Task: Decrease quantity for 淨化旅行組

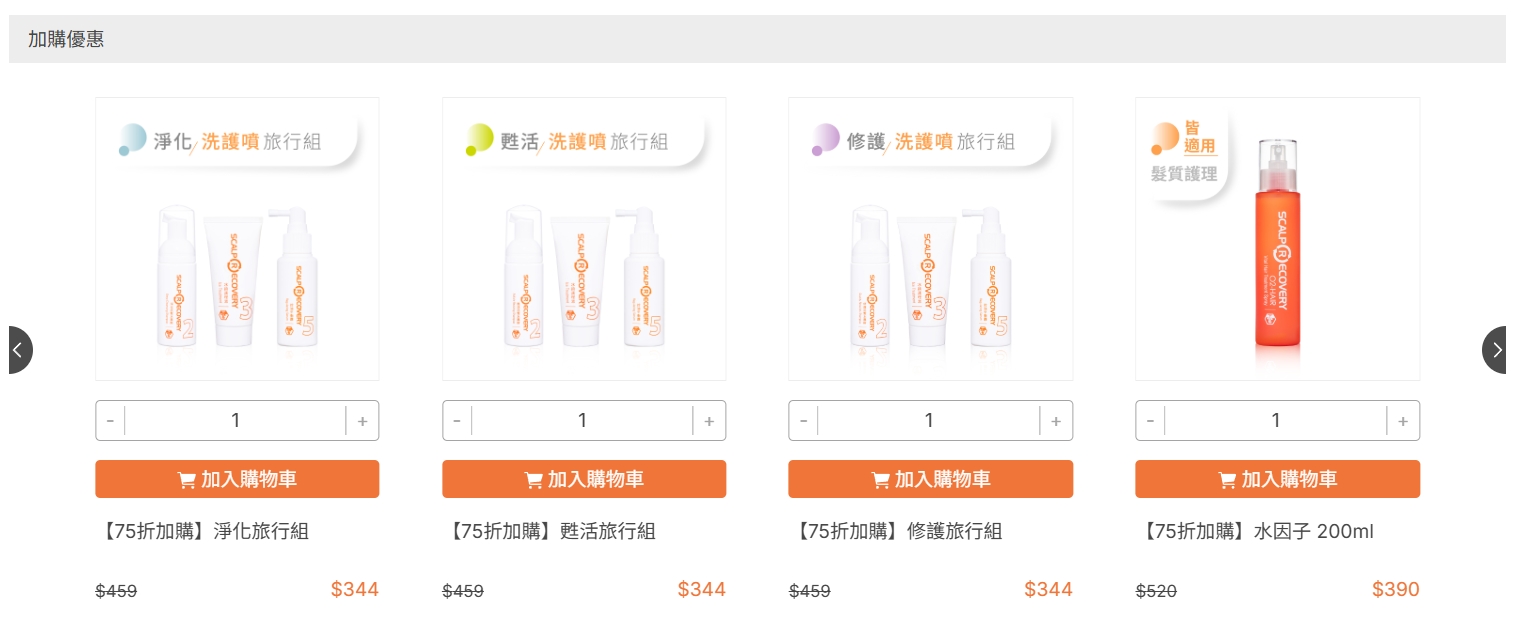Action: 110,421
